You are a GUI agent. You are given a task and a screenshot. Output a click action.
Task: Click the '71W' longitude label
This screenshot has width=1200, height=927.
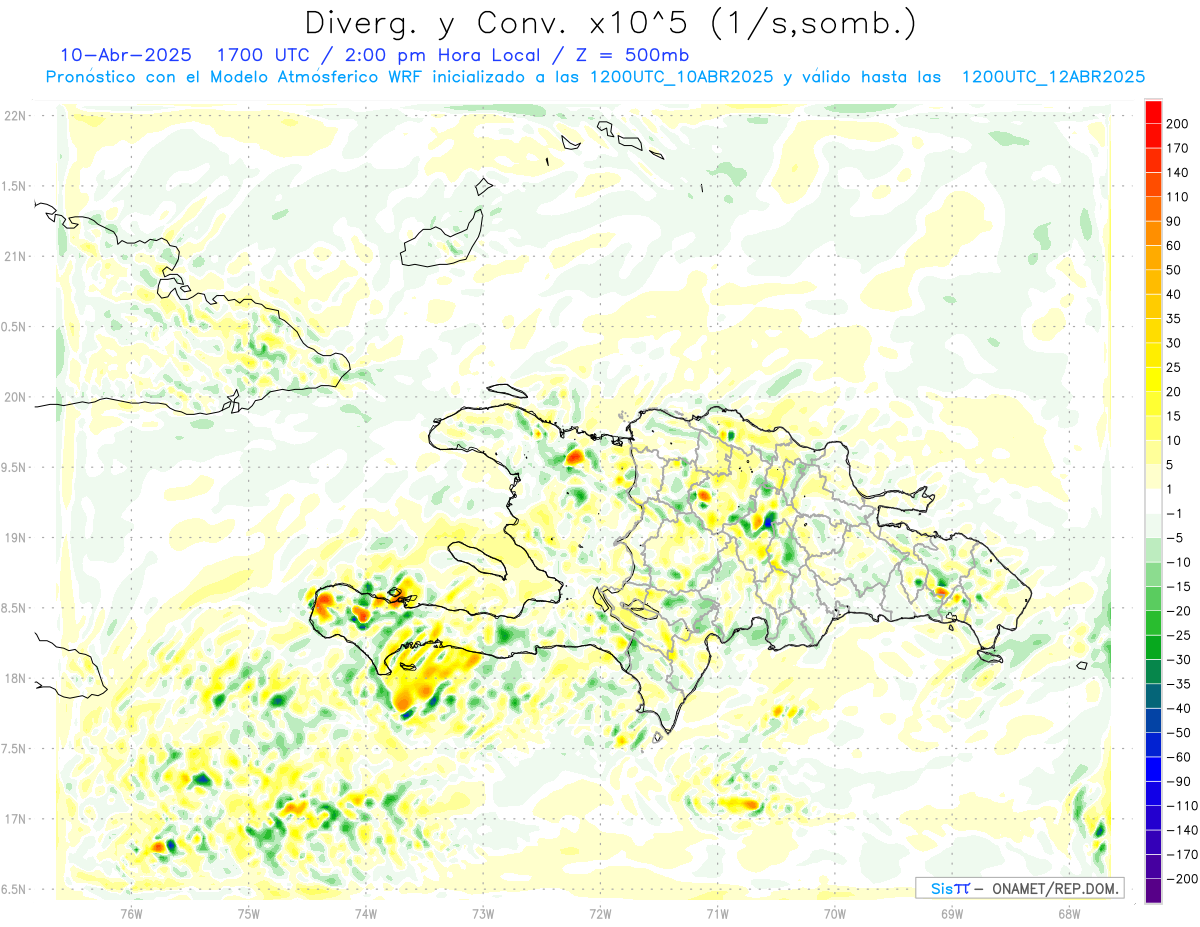(x=717, y=912)
